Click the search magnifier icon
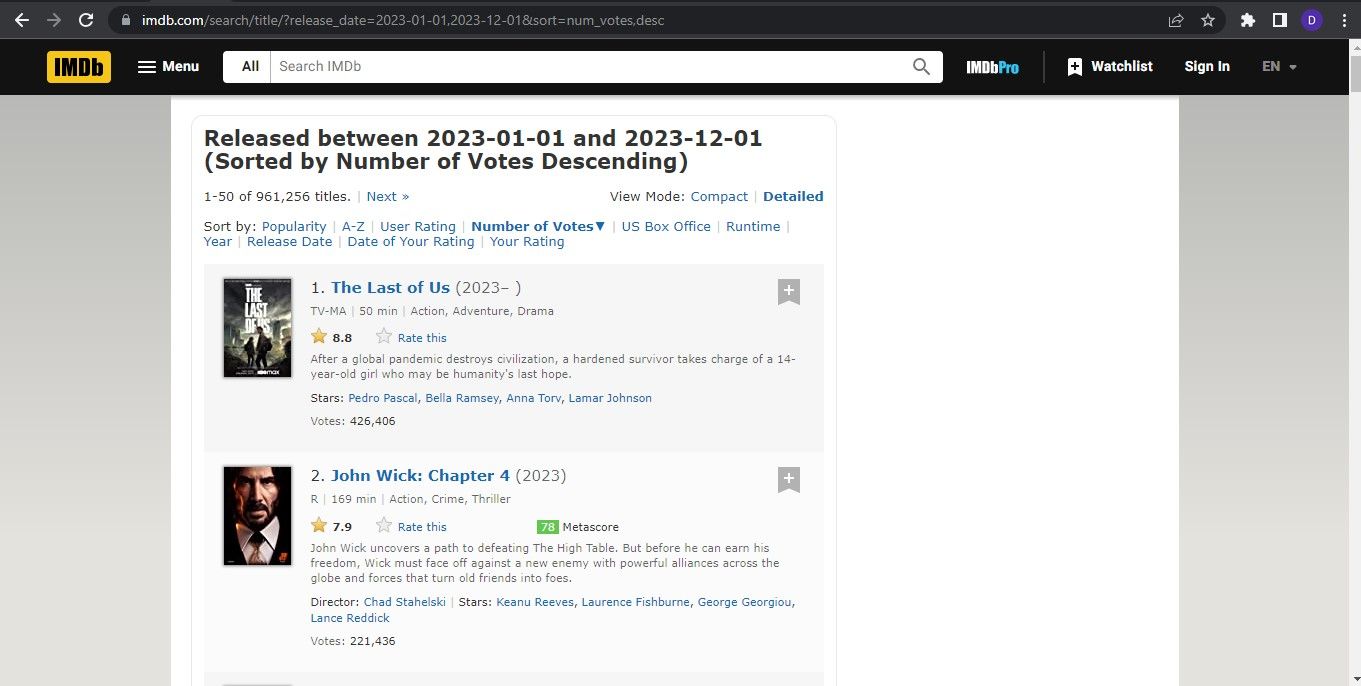This screenshot has height=686, width=1361. pyautogui.click(x=920, y=66)
